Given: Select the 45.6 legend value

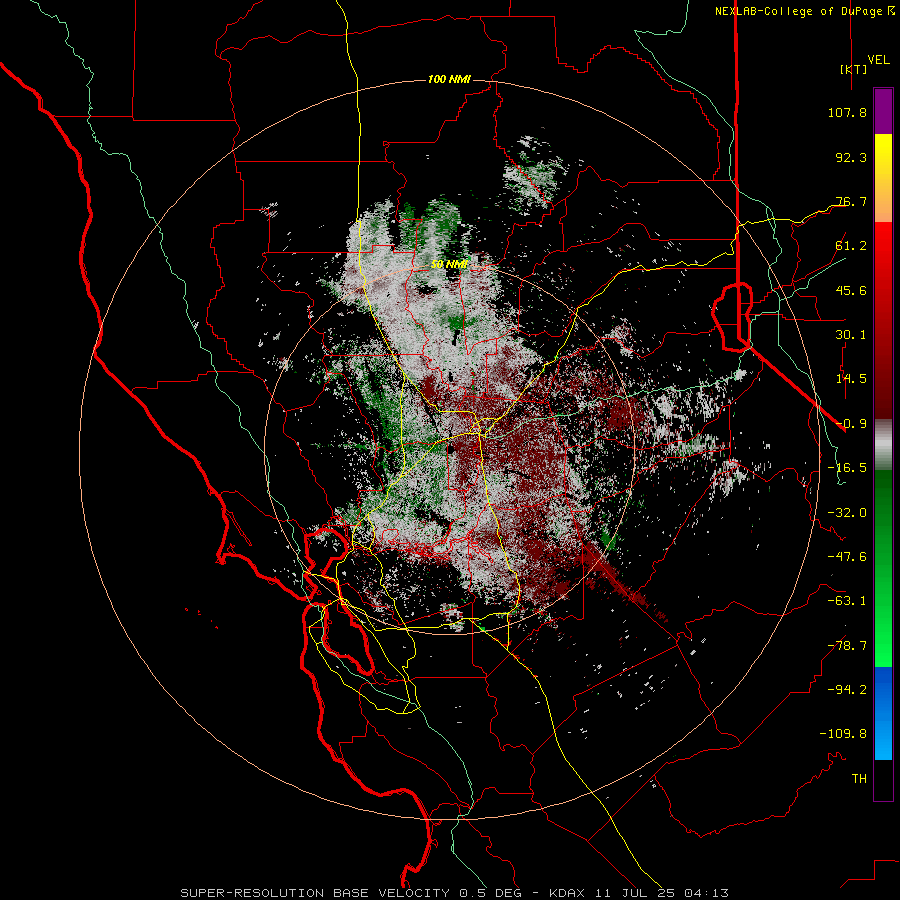Looking at the screenshot, I should pyautogui.click(x=851, y=290).
